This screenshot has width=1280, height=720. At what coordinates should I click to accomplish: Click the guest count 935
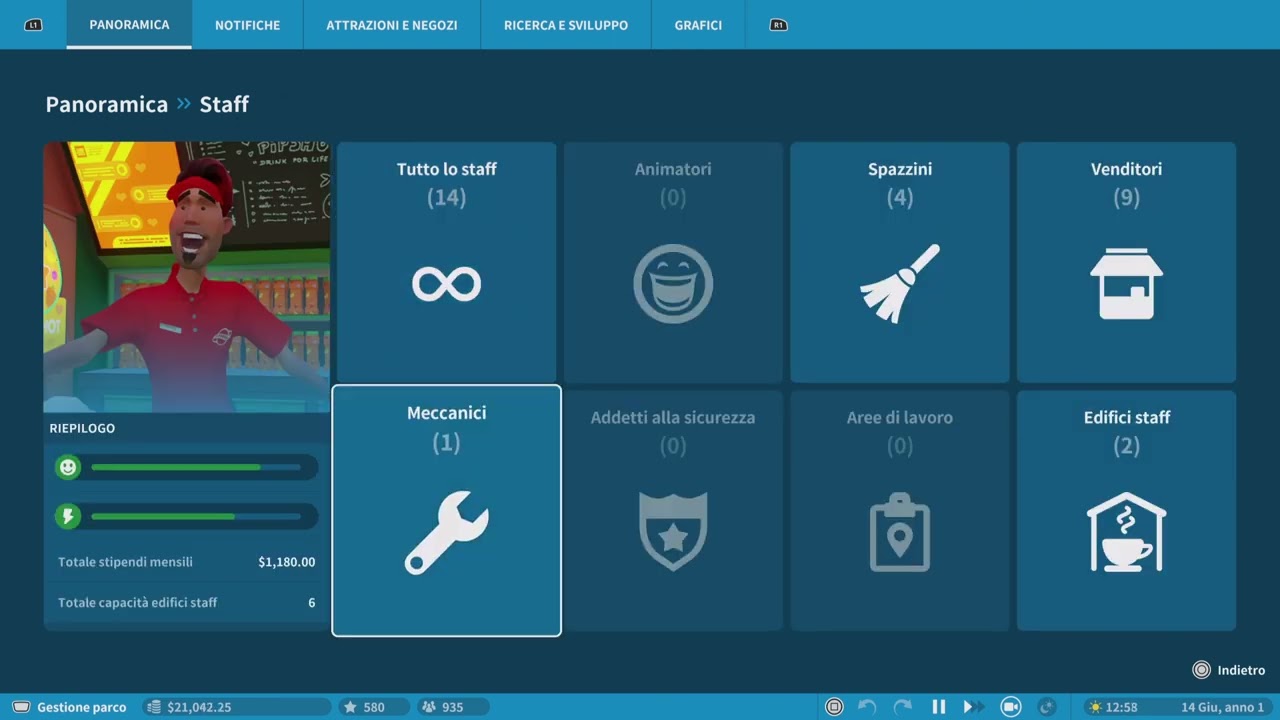(x=452, y=707)
